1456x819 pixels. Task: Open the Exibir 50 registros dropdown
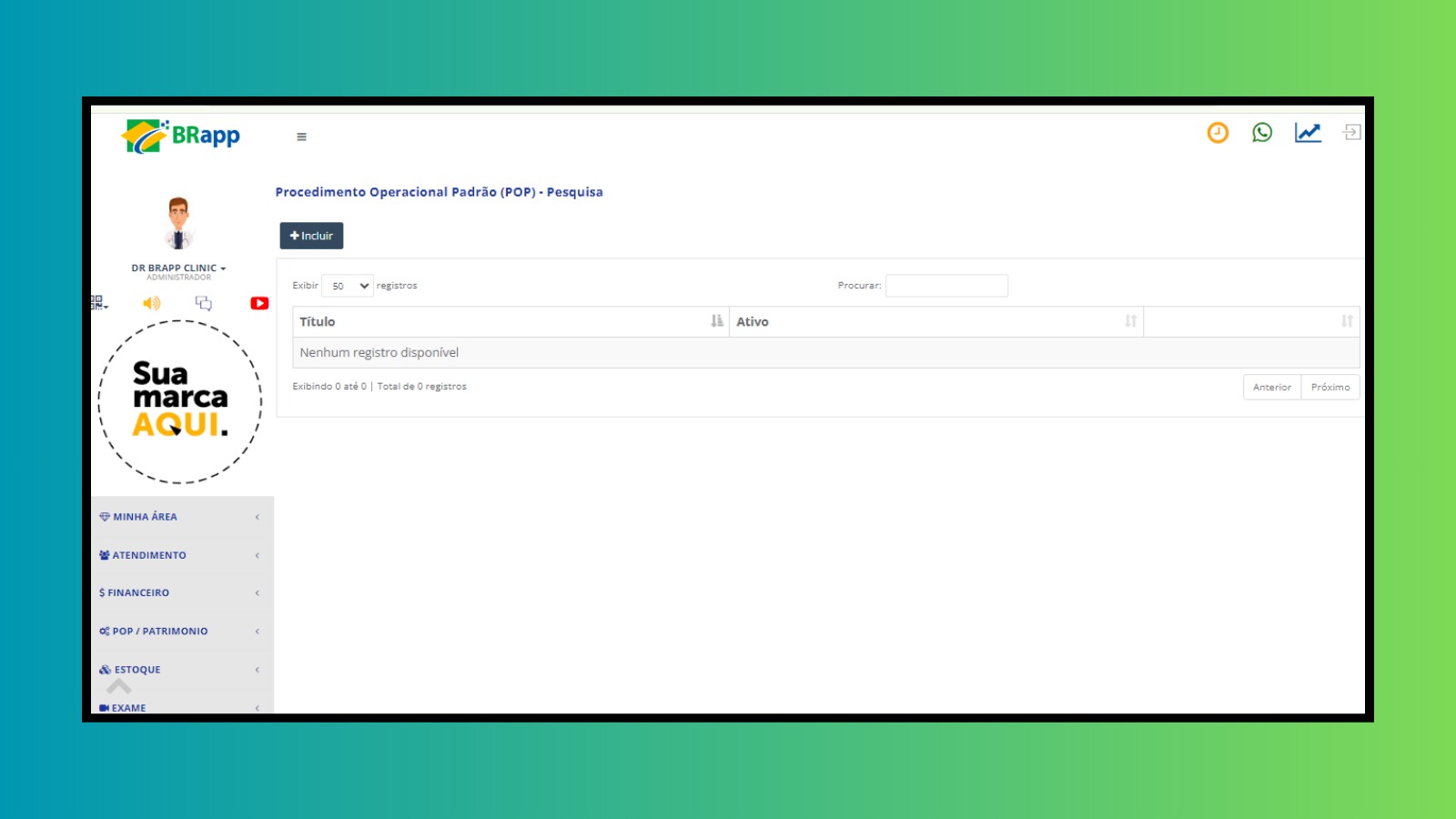pyautogui.click(x=348, y=286)
